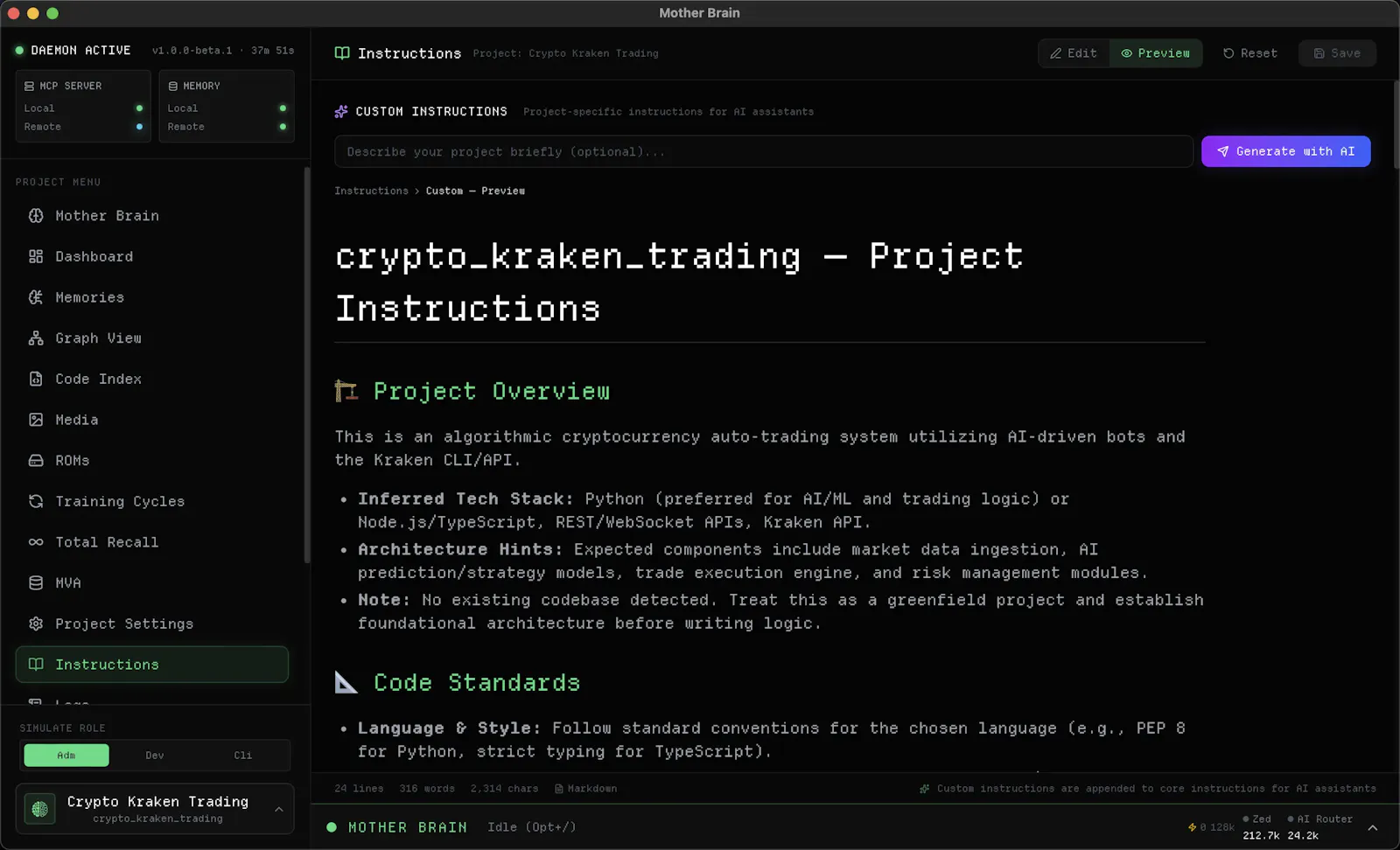1400x850 pixels.
Task: Click the Instructions book icon in sidebar
Action: coord(36,665)
